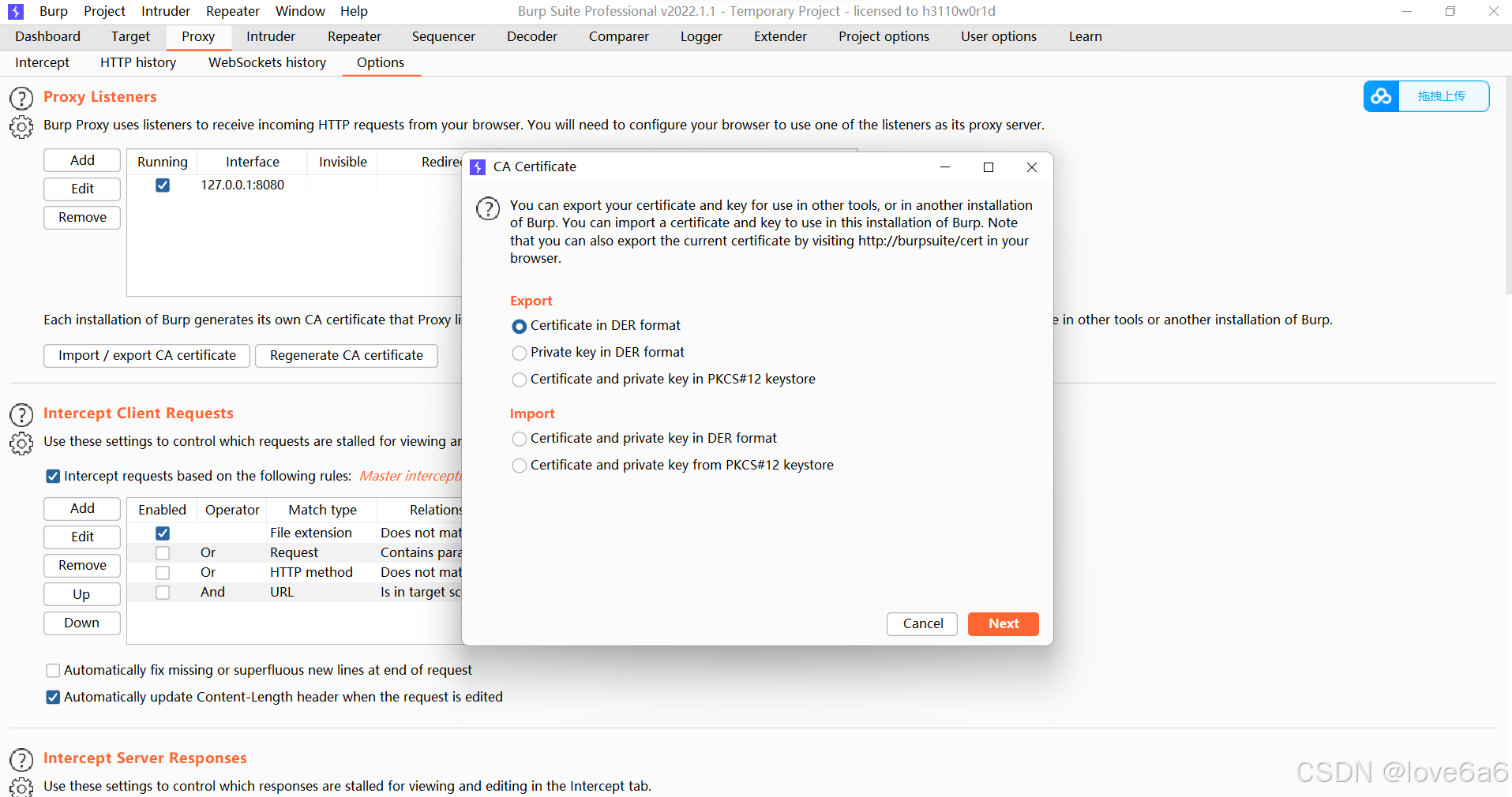Open the Project menu
The image size is (1512, 797).
coord(104,11)
